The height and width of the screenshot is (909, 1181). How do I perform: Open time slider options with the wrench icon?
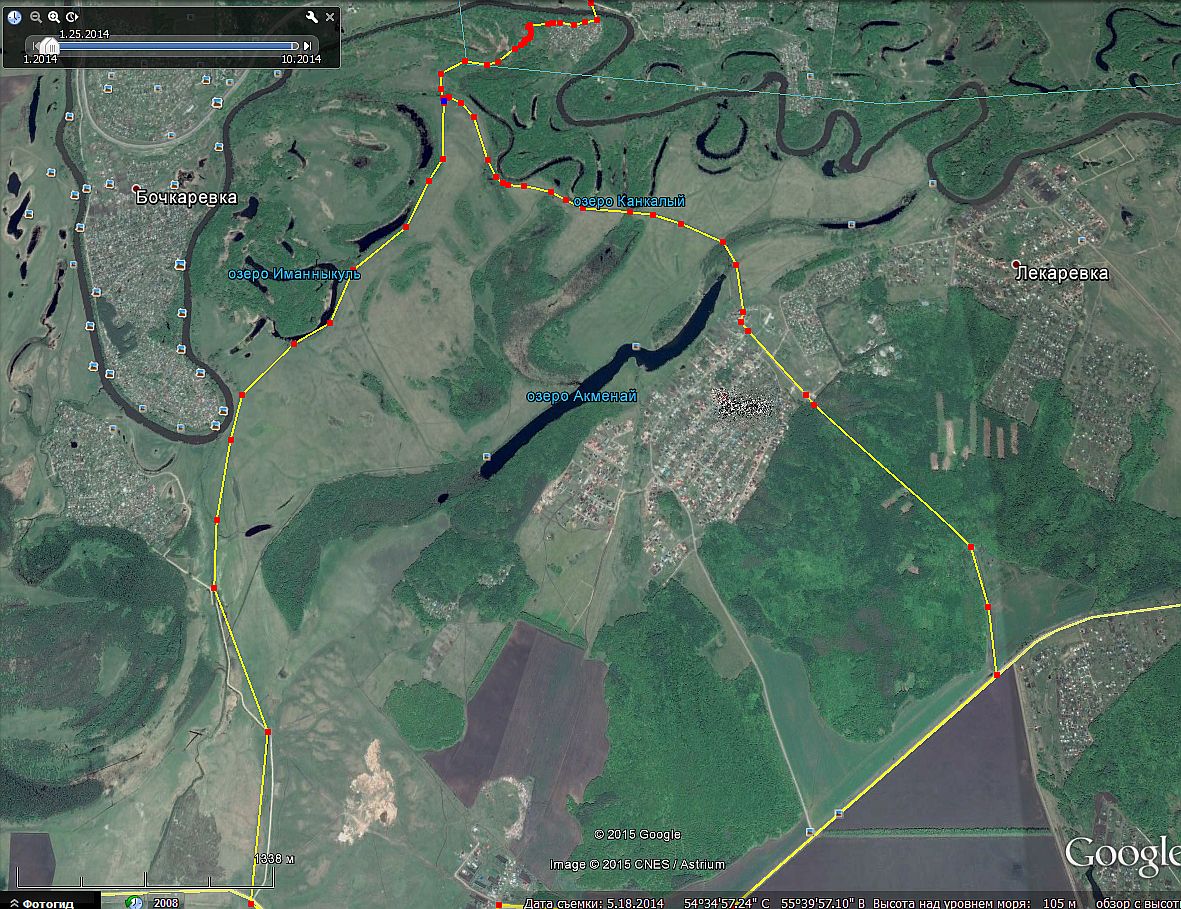pos(311,17)
